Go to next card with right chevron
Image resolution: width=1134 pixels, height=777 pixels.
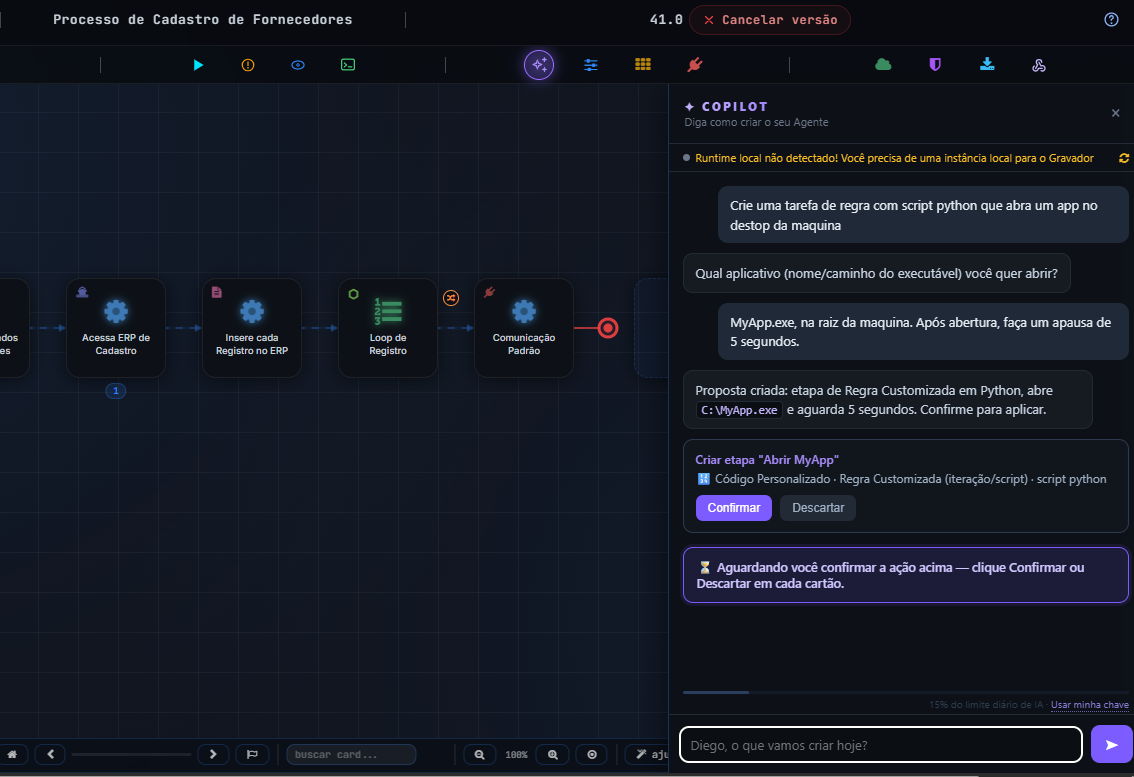click(x=213, y=754)
